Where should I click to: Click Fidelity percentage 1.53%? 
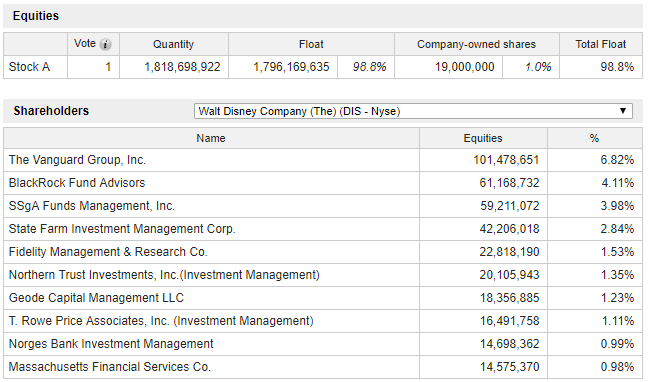coord(617,252)
